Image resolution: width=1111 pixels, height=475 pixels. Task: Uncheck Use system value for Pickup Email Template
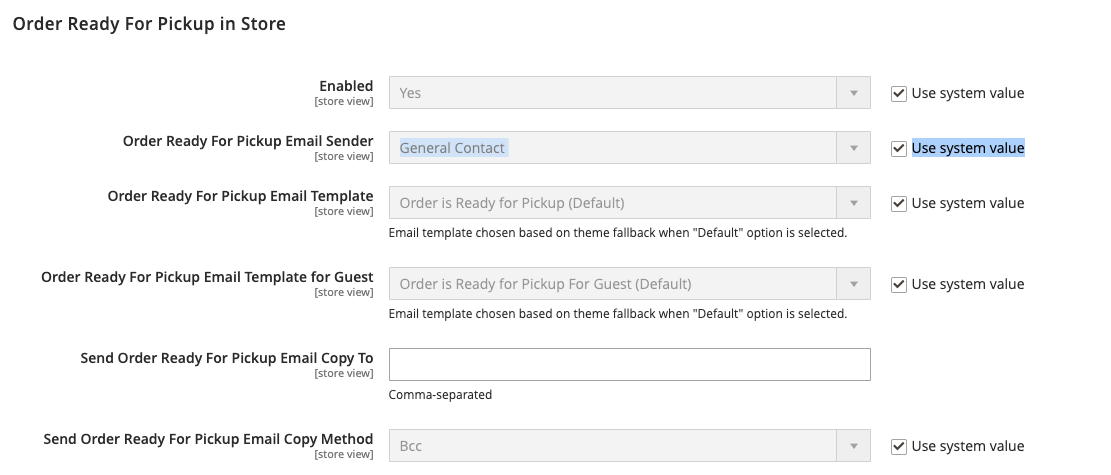(x=898, y=203)
